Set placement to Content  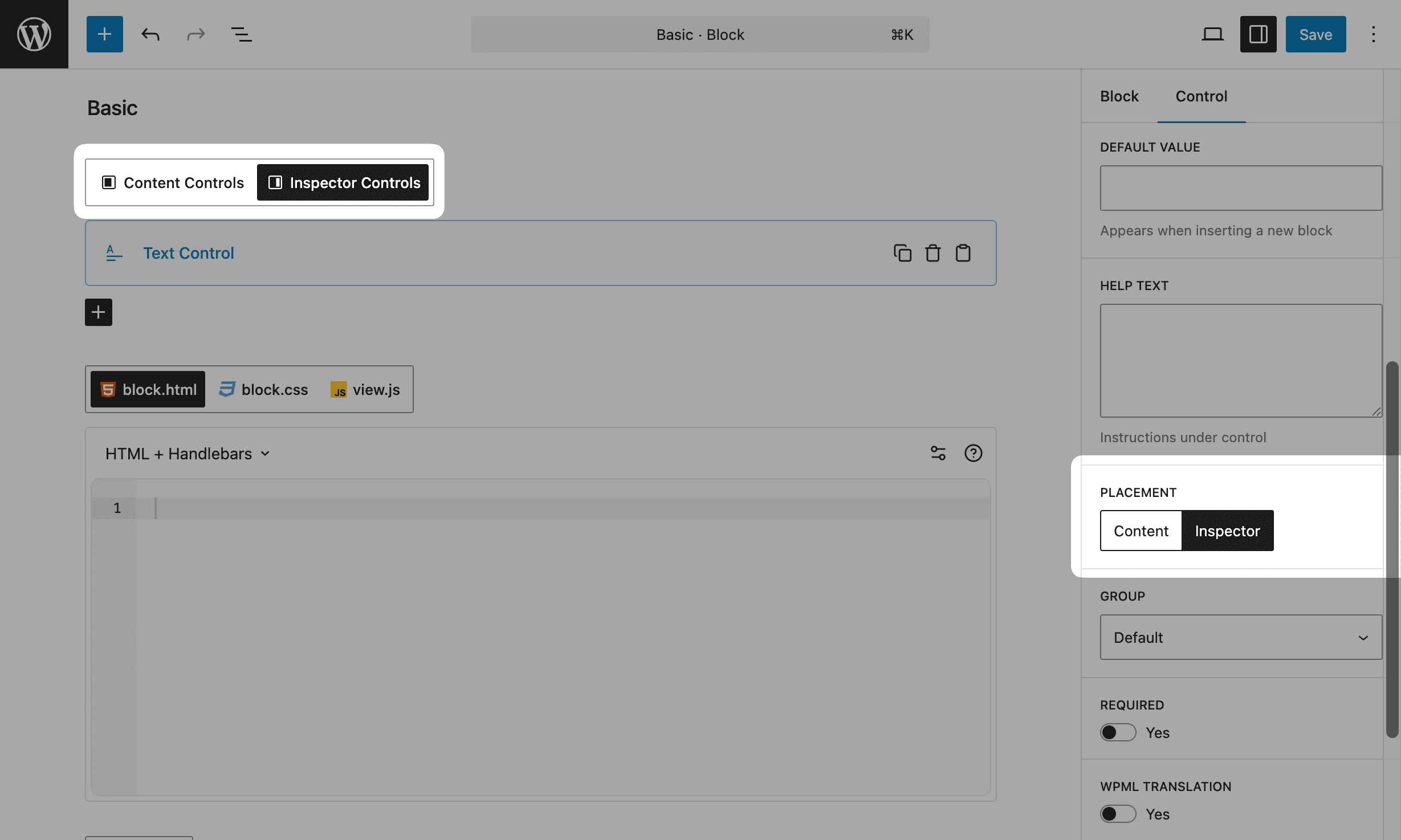(1141, 531)
